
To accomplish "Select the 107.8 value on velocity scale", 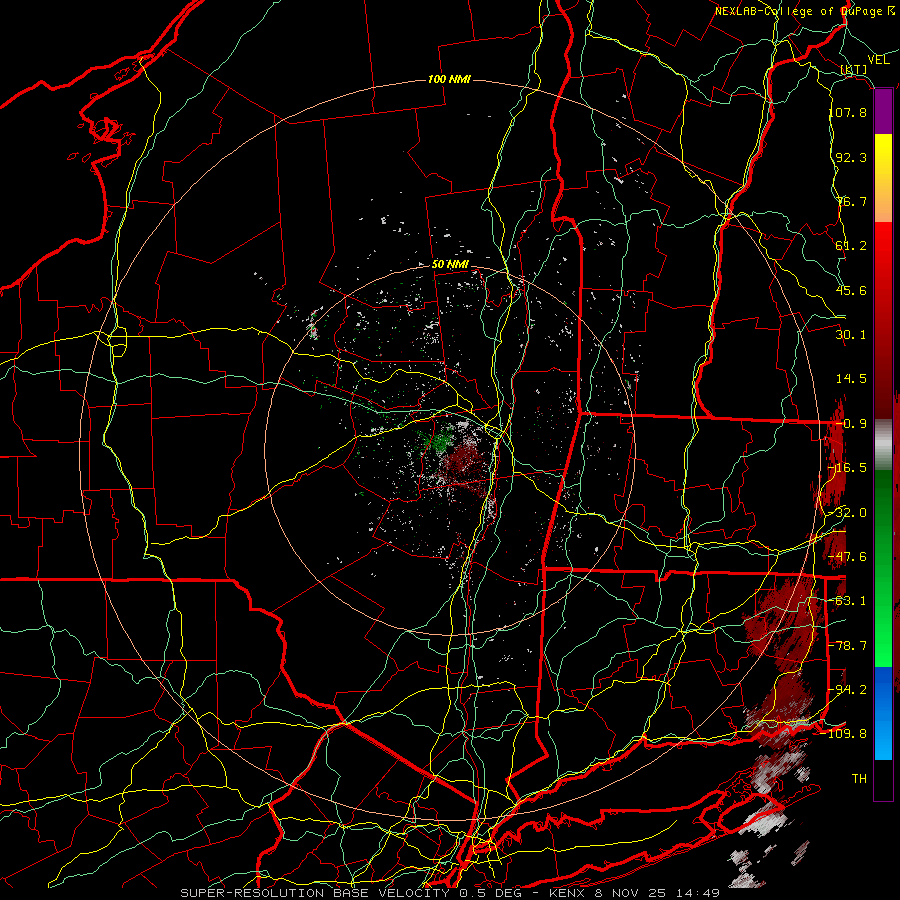I will click(848, 112).
